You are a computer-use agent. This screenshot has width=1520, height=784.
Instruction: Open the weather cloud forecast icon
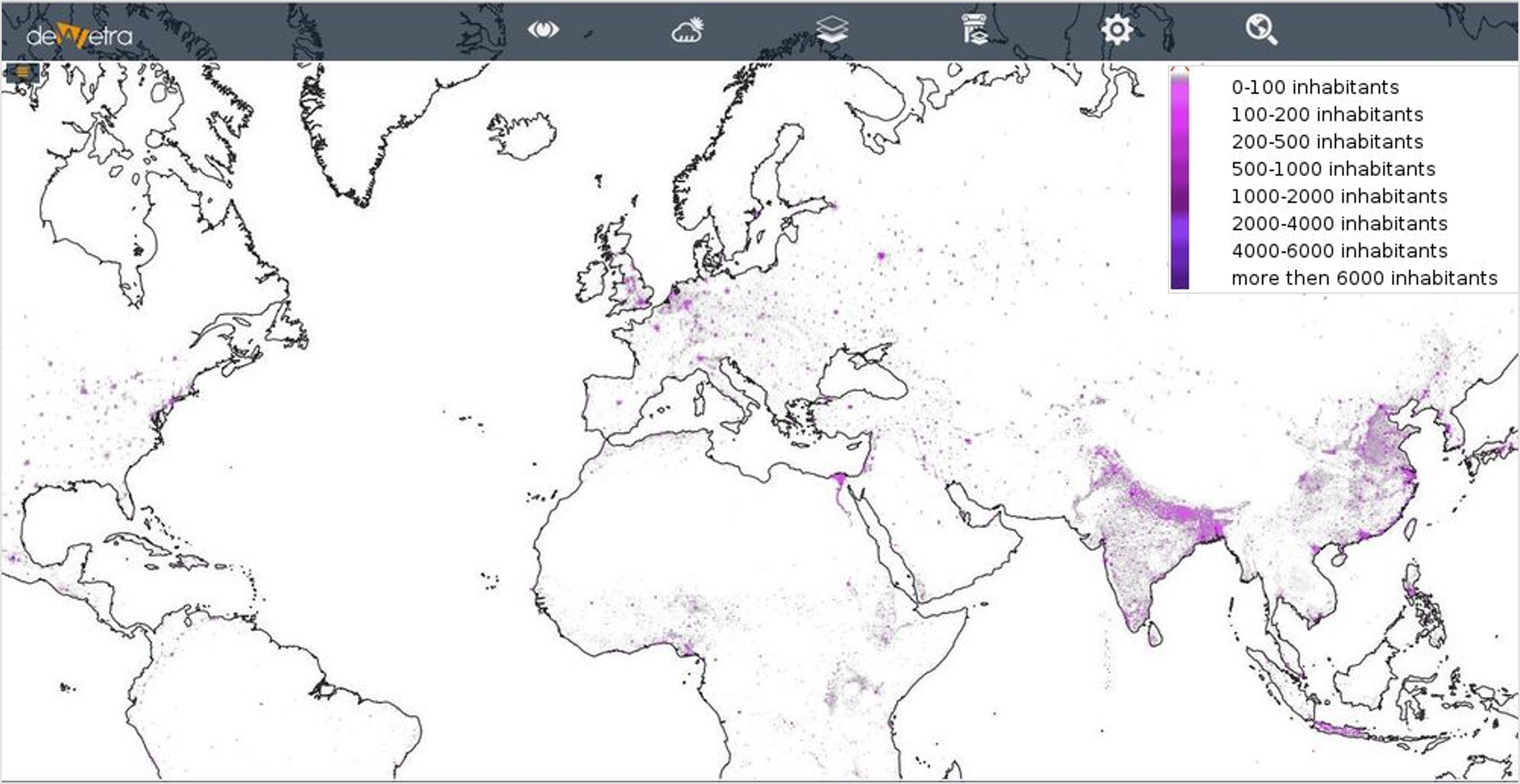tap(688, 31)
